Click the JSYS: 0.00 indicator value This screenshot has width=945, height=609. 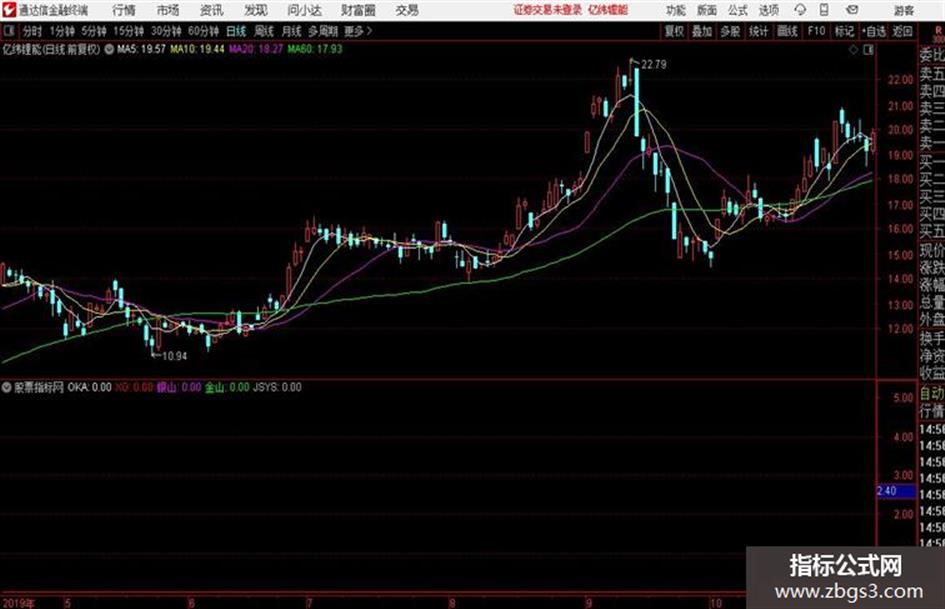click(277, 387)
